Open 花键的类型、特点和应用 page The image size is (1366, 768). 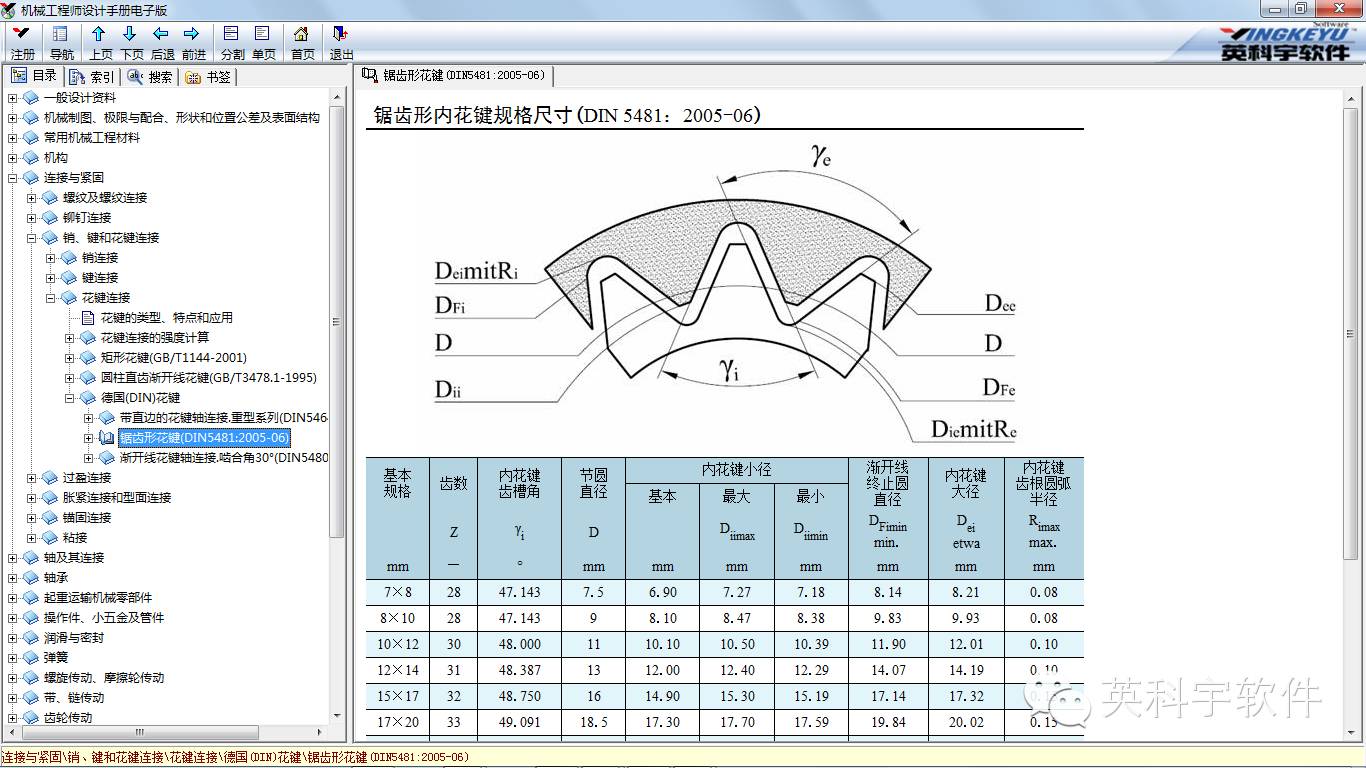(166, 318)
